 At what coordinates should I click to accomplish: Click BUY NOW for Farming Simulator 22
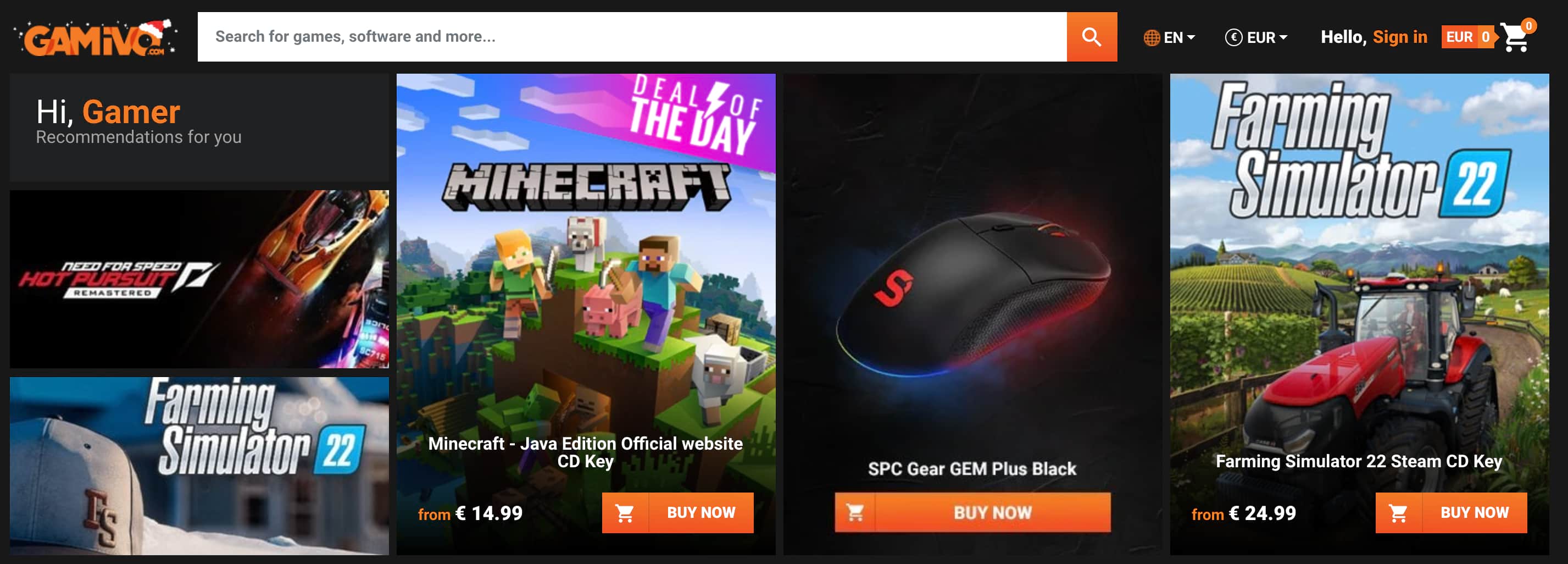(x=1474, y=513)
